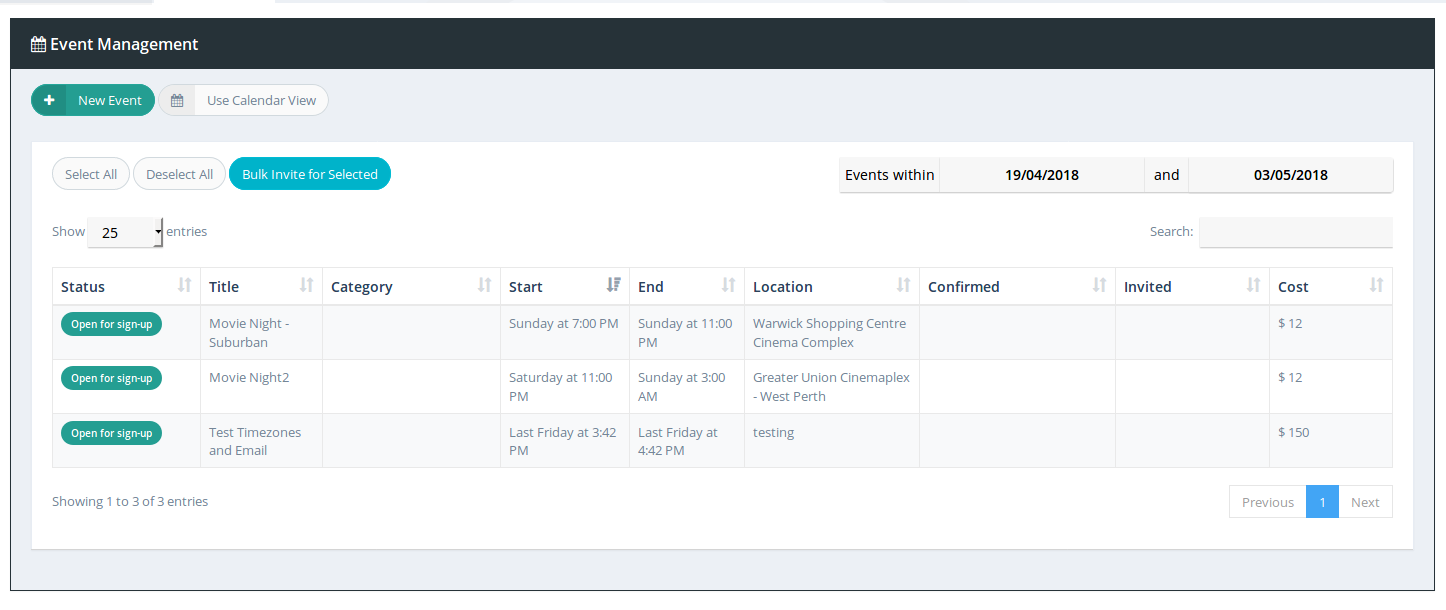This screenshot has width=1446, height=610.
Task: Sort table by Cost column arrows
Action: point(1376,286)
